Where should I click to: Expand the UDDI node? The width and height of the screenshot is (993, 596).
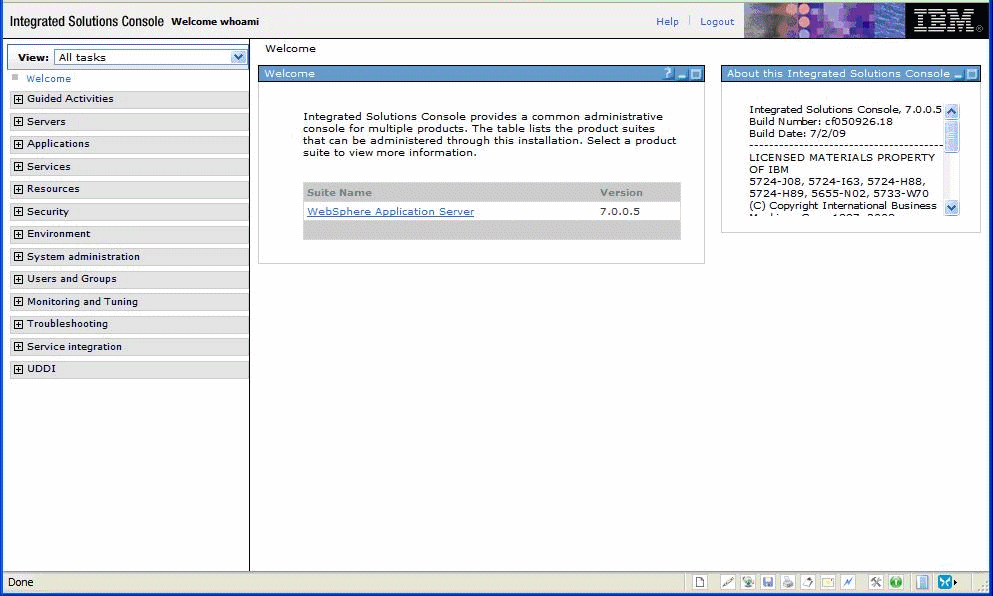[x=18, y=369]
